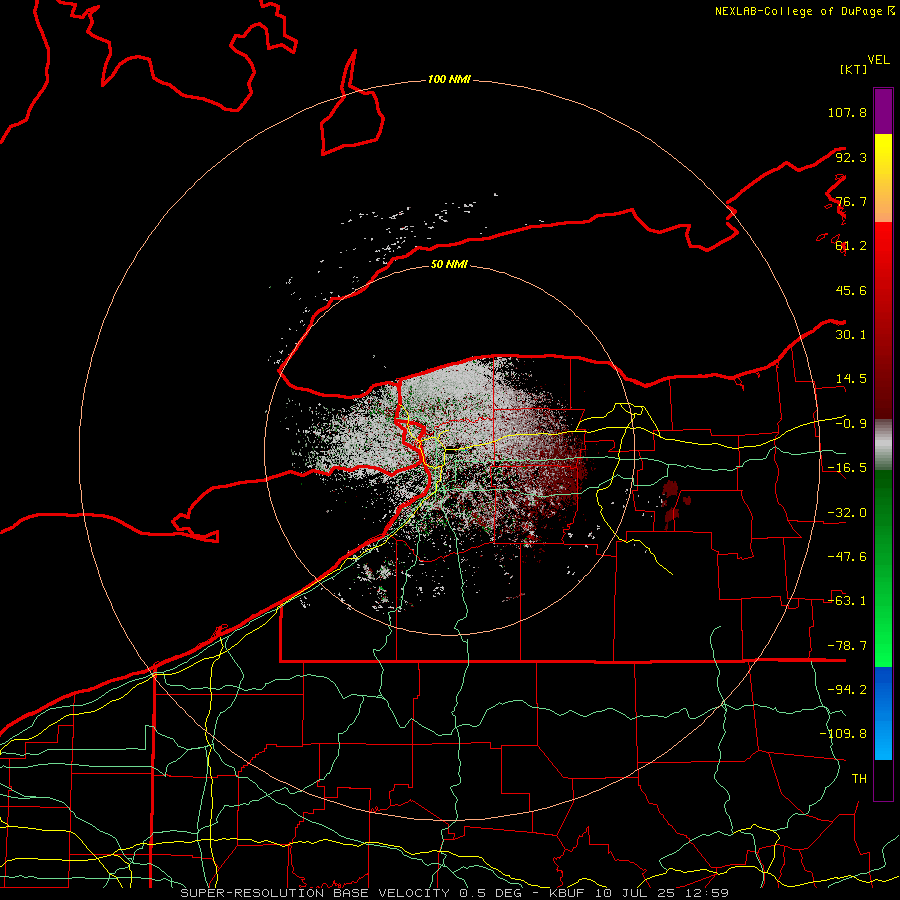Image resolution: width=900 pixels, height=900 pixels.
Task: Click the bright green color bar segment
Action: point(883,568)
